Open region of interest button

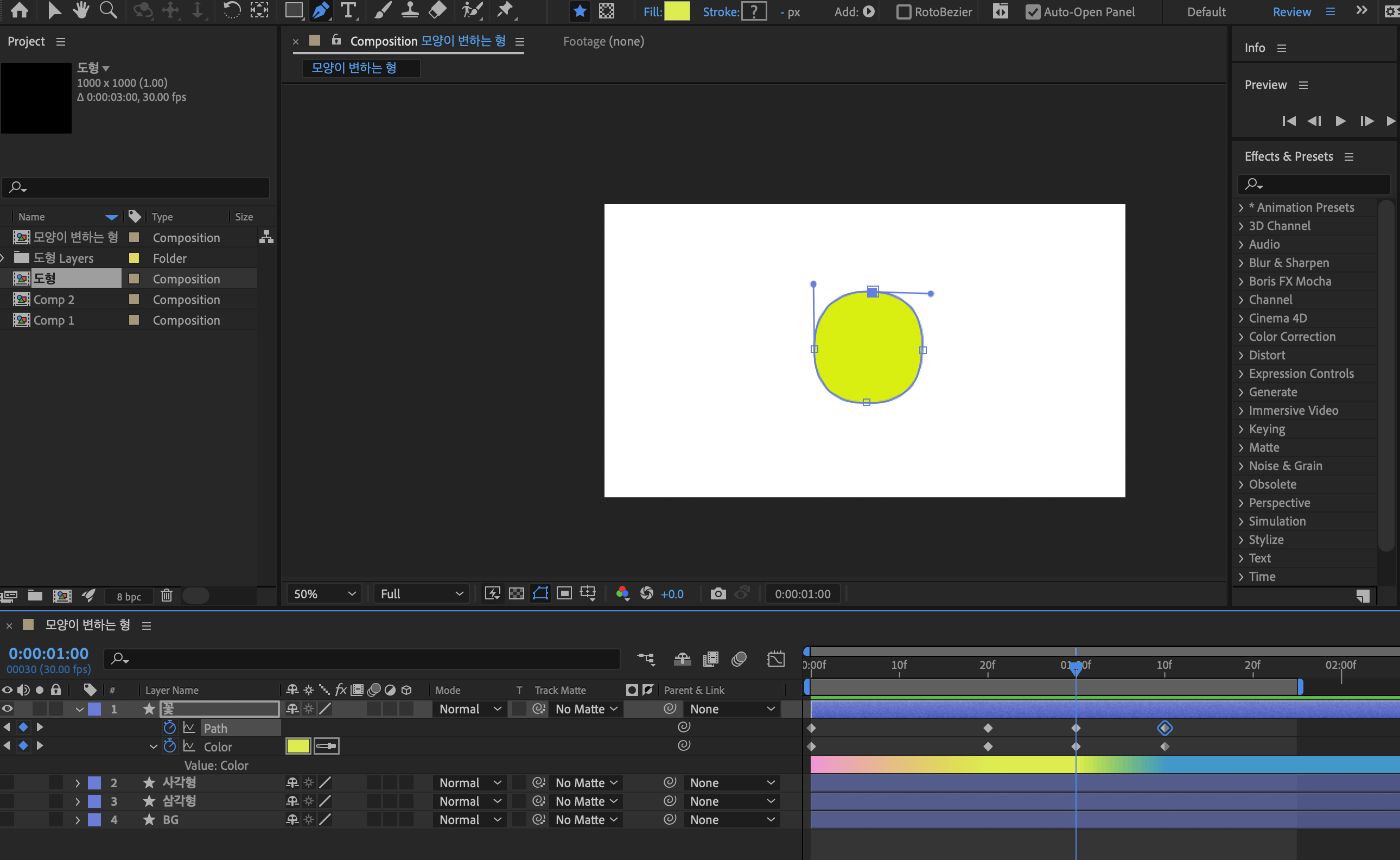click(564, 594)
